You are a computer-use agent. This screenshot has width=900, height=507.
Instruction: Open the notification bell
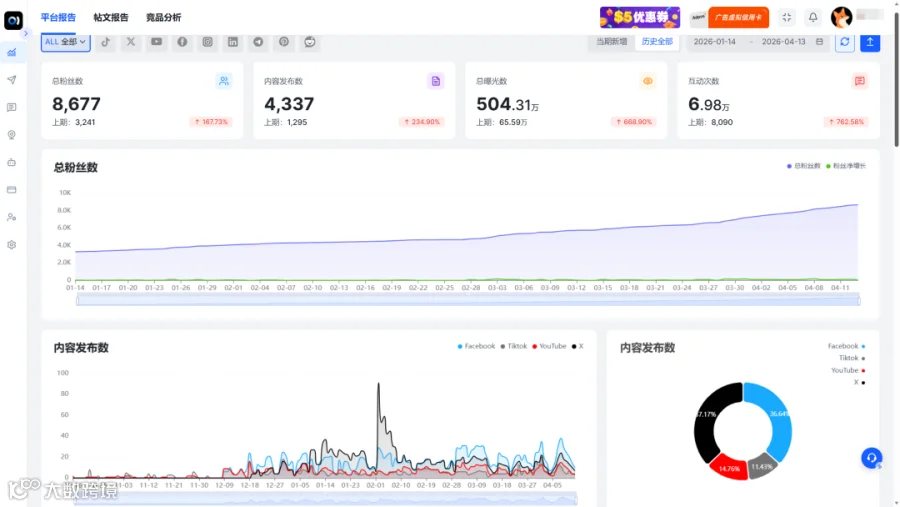813,17
